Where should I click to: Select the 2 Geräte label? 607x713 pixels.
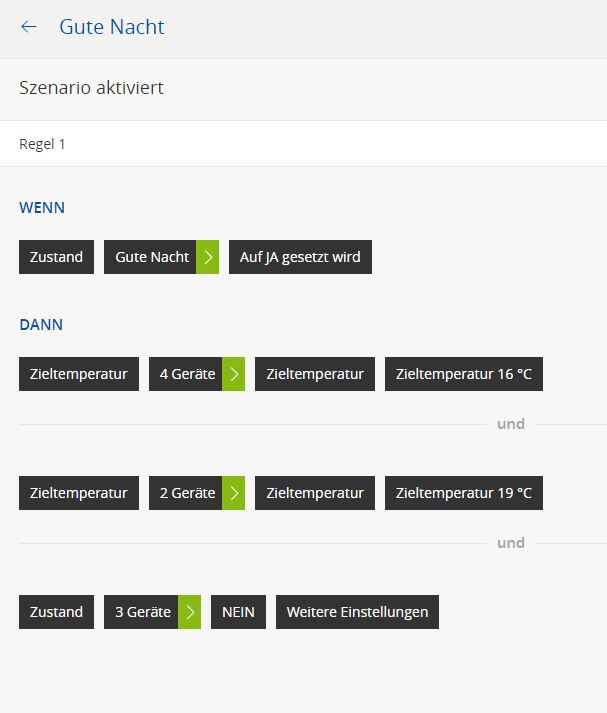click(x=186, y=493)
